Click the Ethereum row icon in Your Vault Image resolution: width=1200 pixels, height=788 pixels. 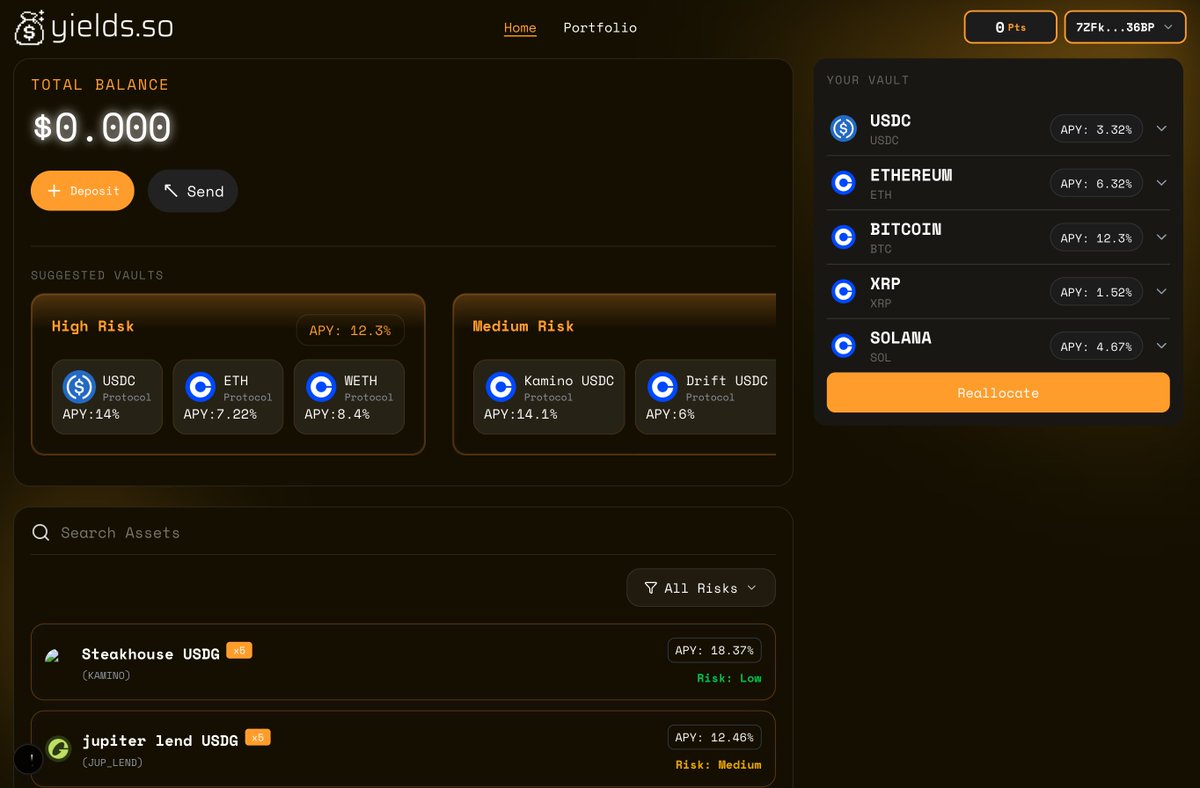(x=844, y=183)
